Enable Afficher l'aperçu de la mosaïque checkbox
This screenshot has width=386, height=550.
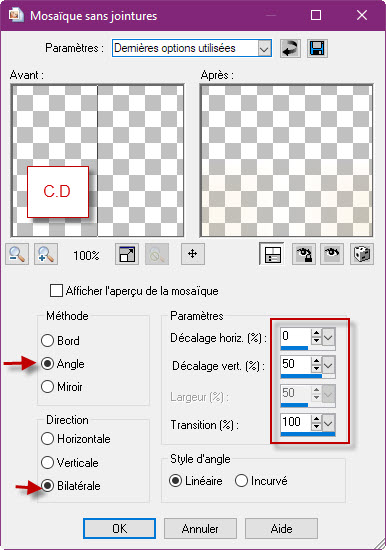pyautogui.click(x=56, y=291)
